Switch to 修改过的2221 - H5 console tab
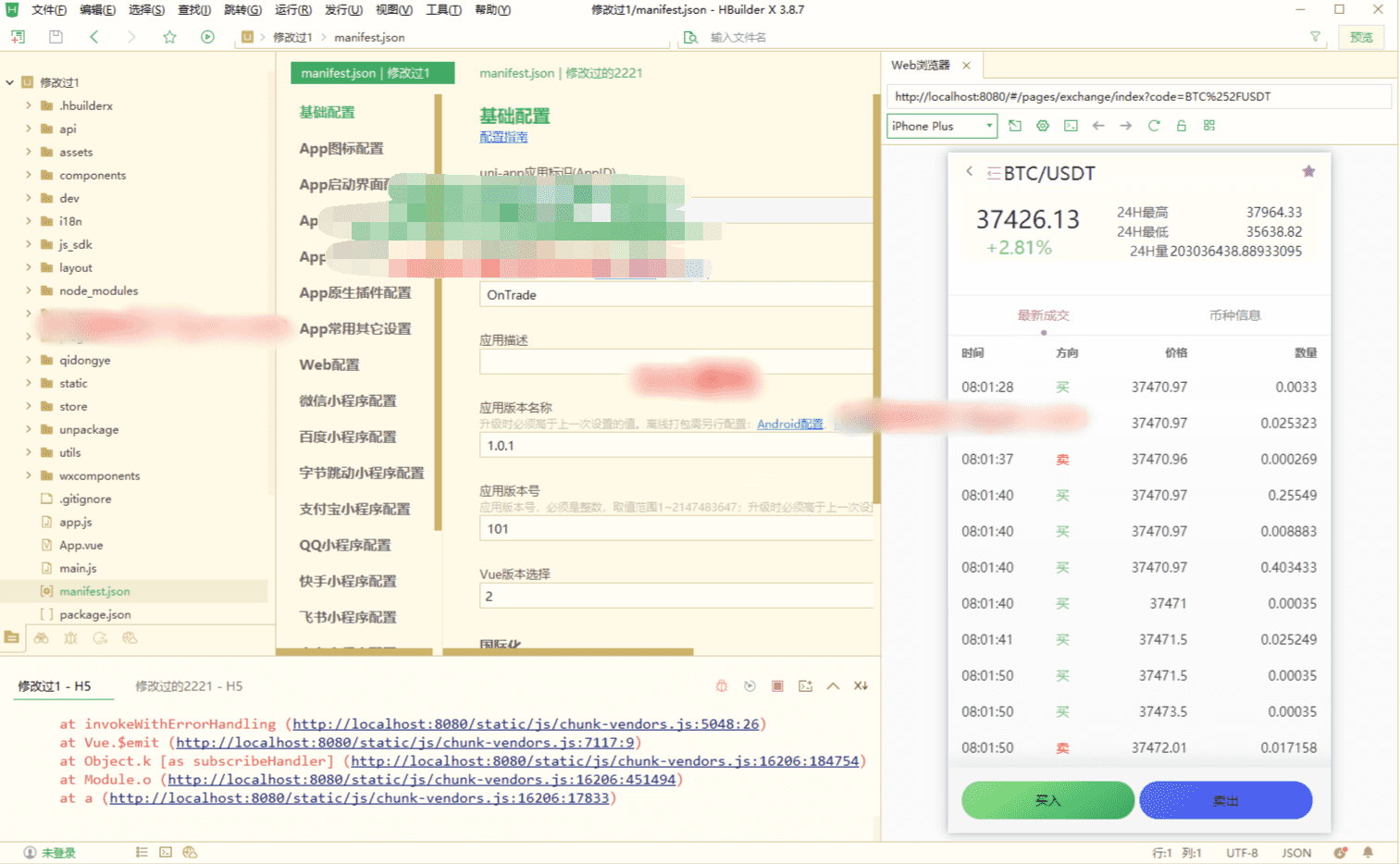The image size is (1400, 864). (x=189, y=685)
